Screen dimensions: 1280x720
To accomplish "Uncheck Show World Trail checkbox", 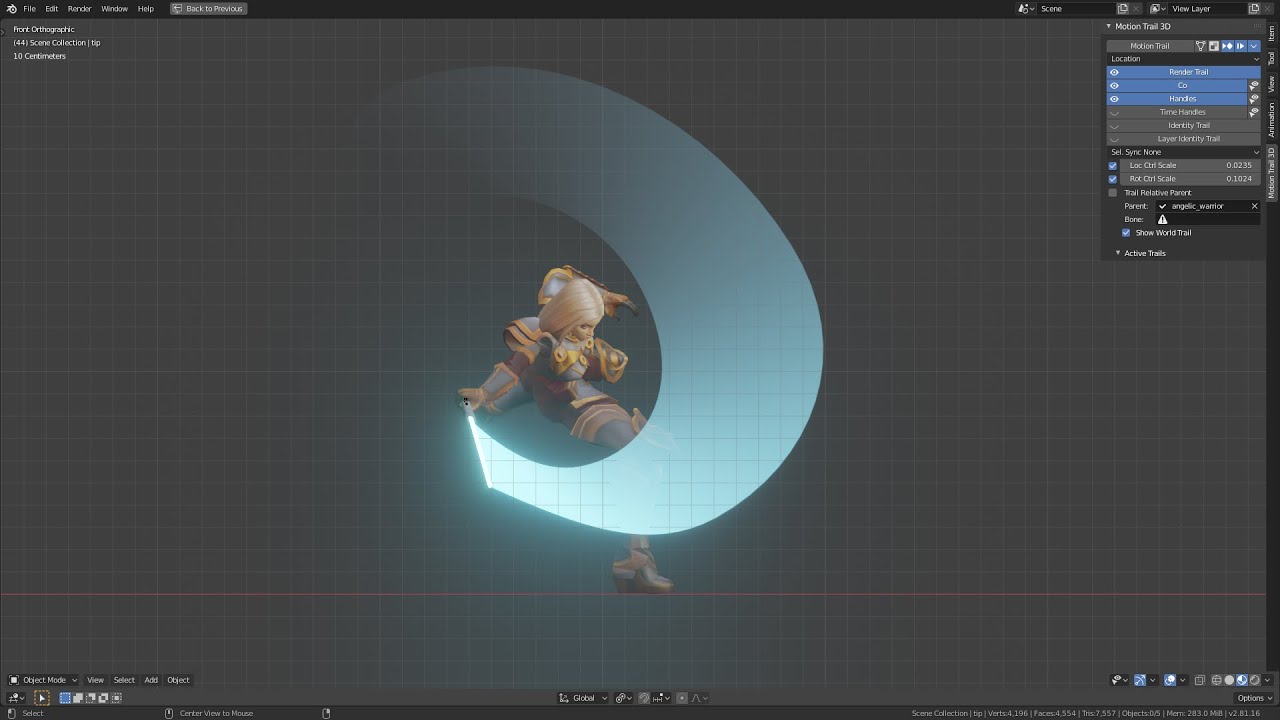I will click(x=1126, y=232).
